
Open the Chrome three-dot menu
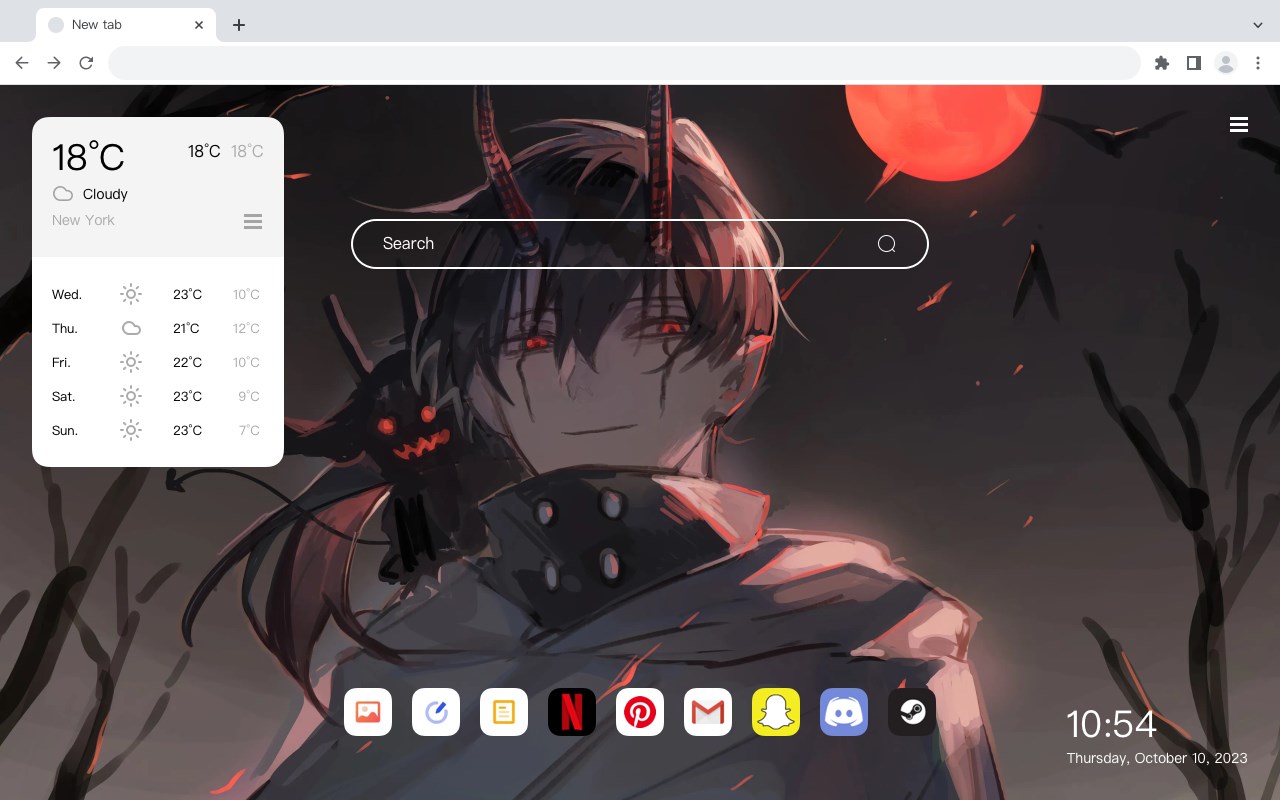coord(1258,63)
